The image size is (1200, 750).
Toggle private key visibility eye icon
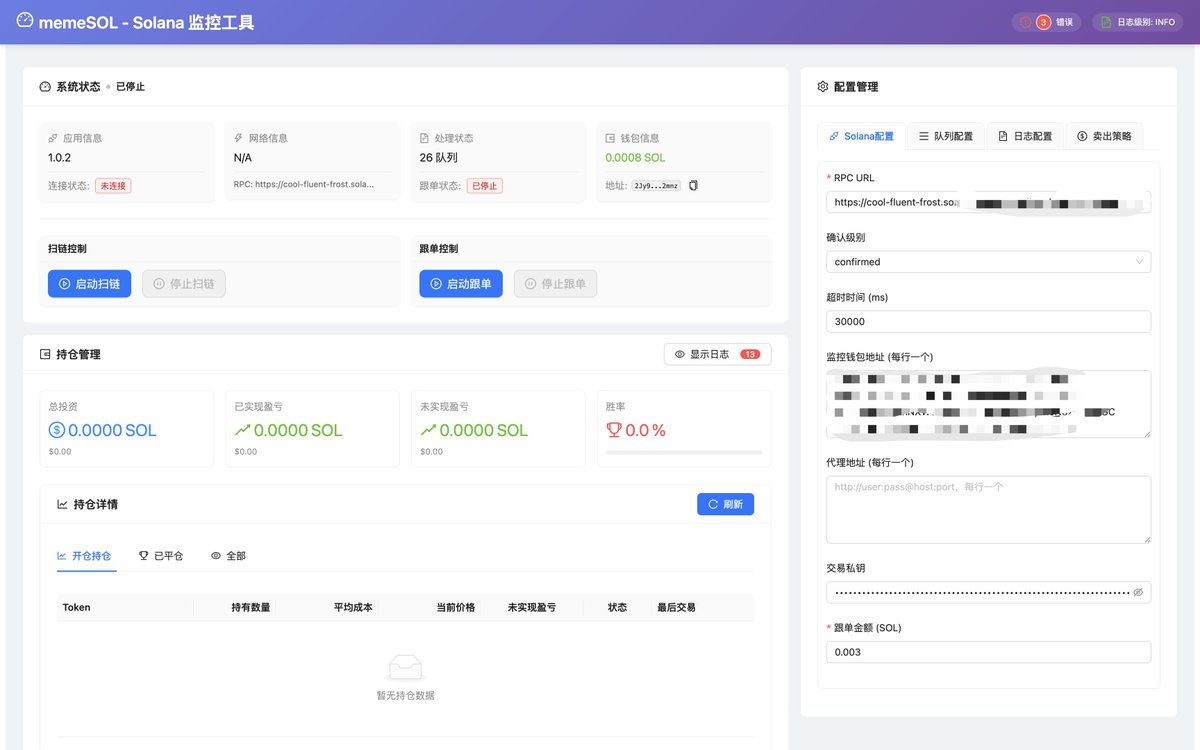[1138, 592]
